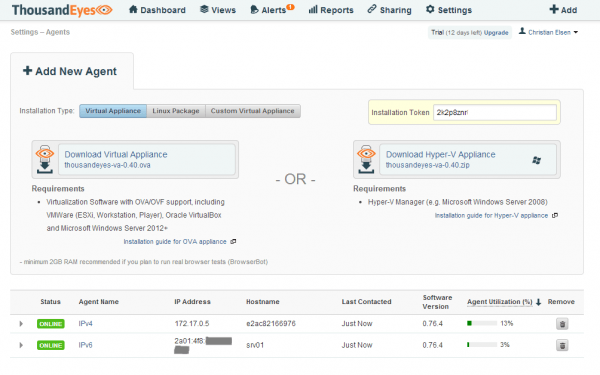Image resolution: width=600 pixels, height=375 pixels.
Task: Remove the IPv6 agent with trash icon
Action: tap(562, 346)
